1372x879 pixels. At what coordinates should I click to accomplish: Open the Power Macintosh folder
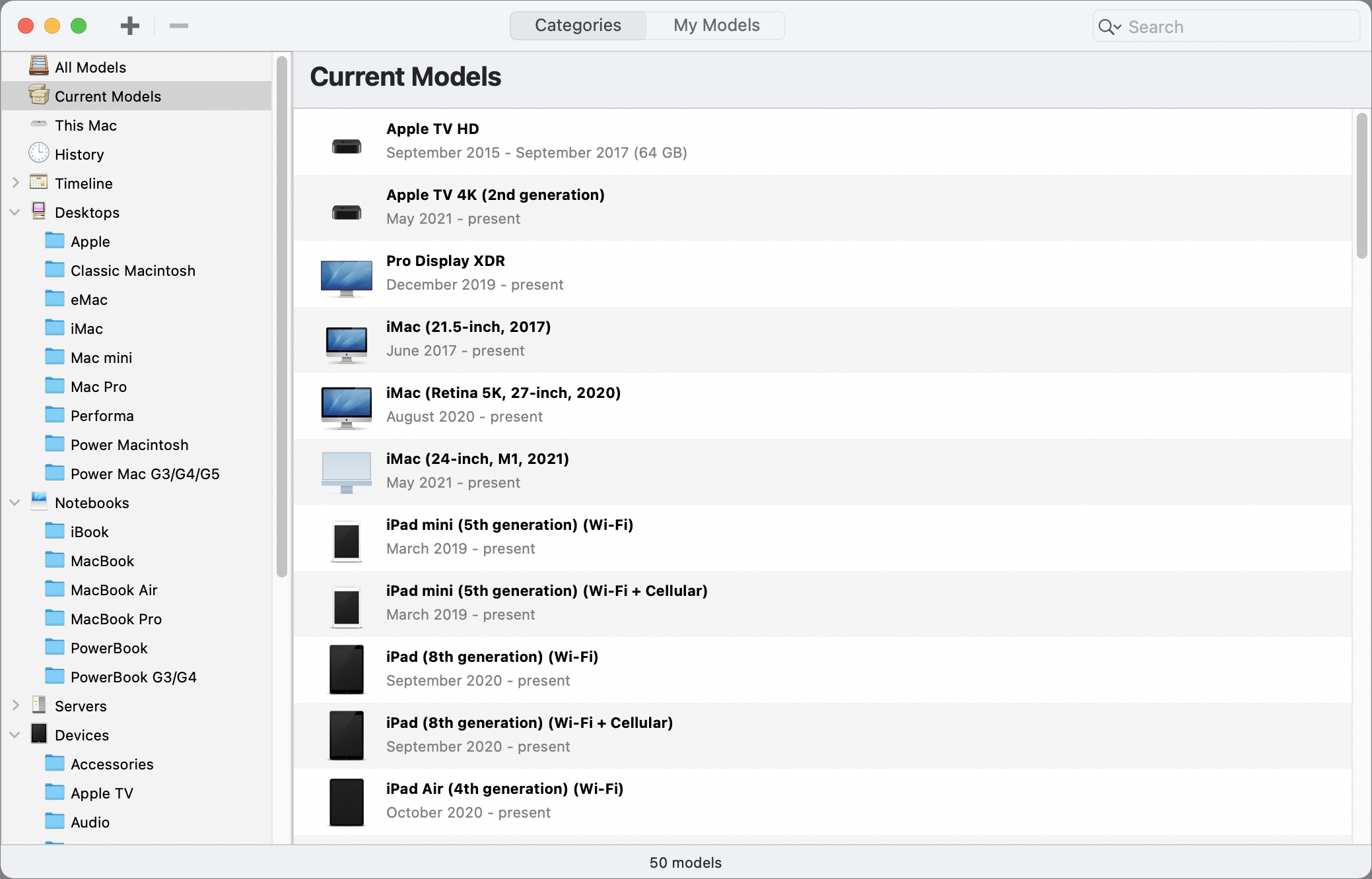pyautogui.click(x=137, y=444)
